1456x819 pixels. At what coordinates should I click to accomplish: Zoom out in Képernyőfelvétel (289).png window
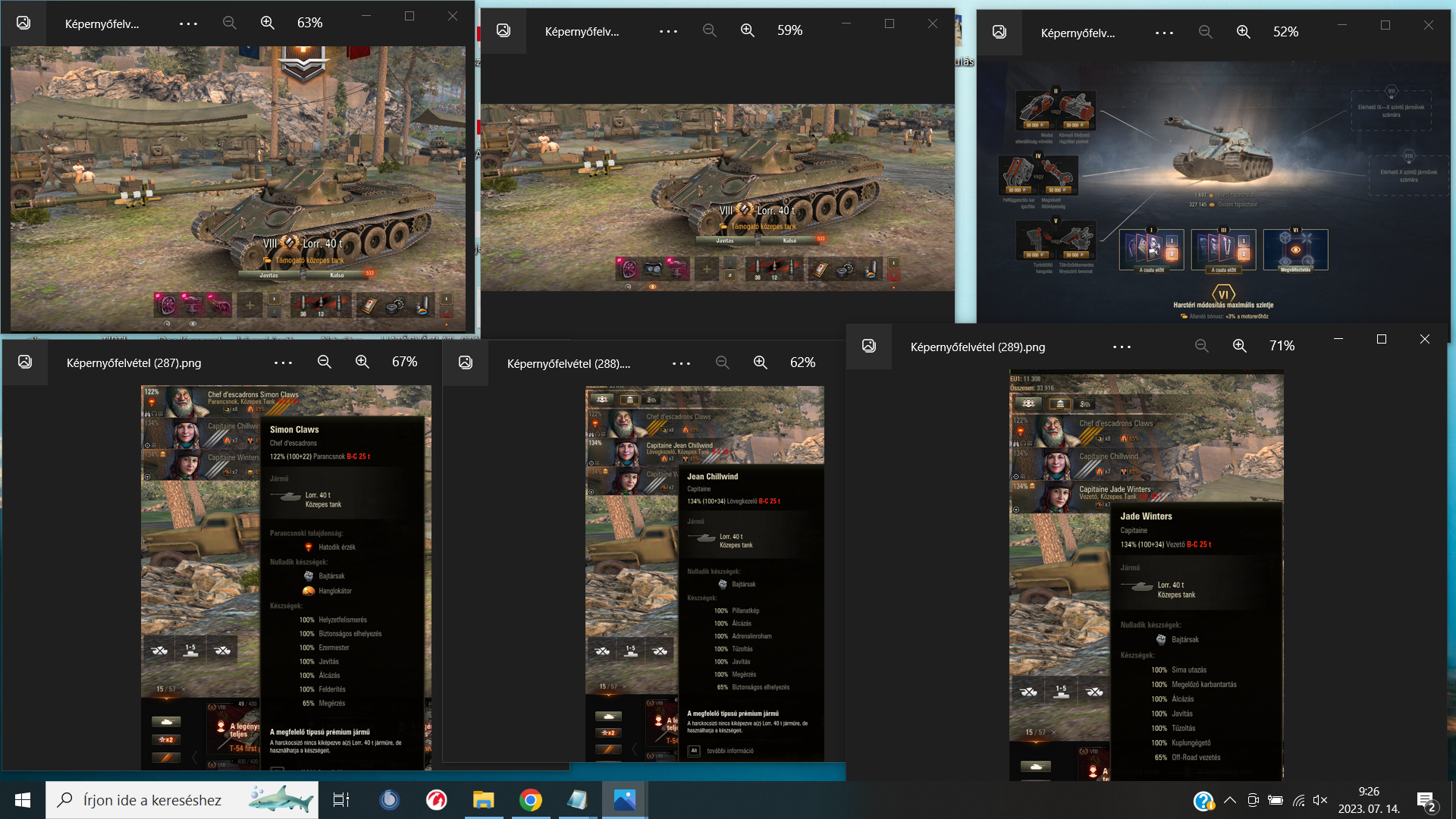click(1202, 346)
